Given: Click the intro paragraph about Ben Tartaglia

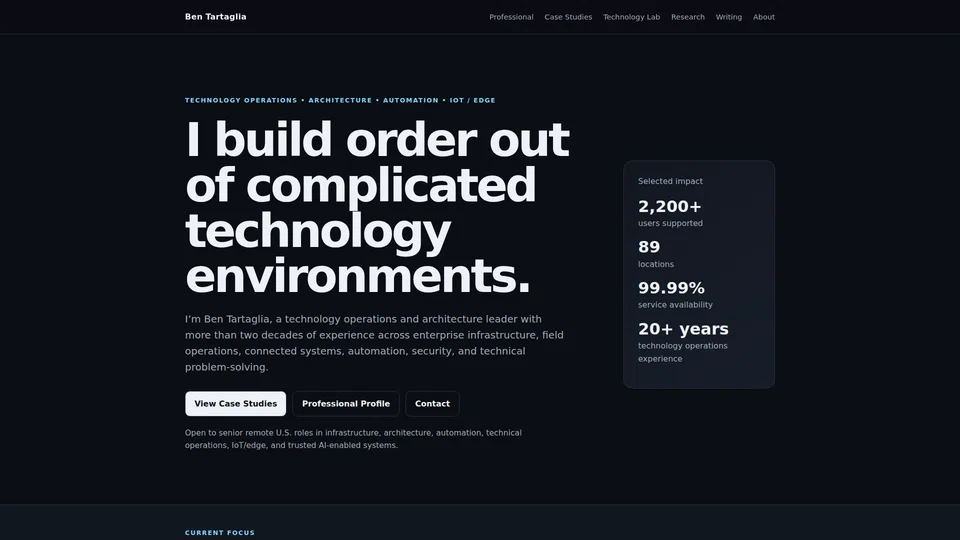Looking at the screenshot, I should click(x=374, y=343).
